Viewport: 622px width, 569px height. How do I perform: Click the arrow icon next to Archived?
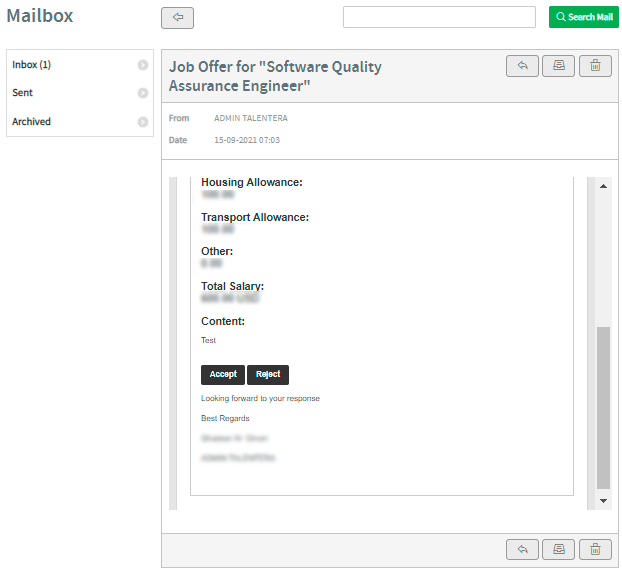(x=143, y=122)
